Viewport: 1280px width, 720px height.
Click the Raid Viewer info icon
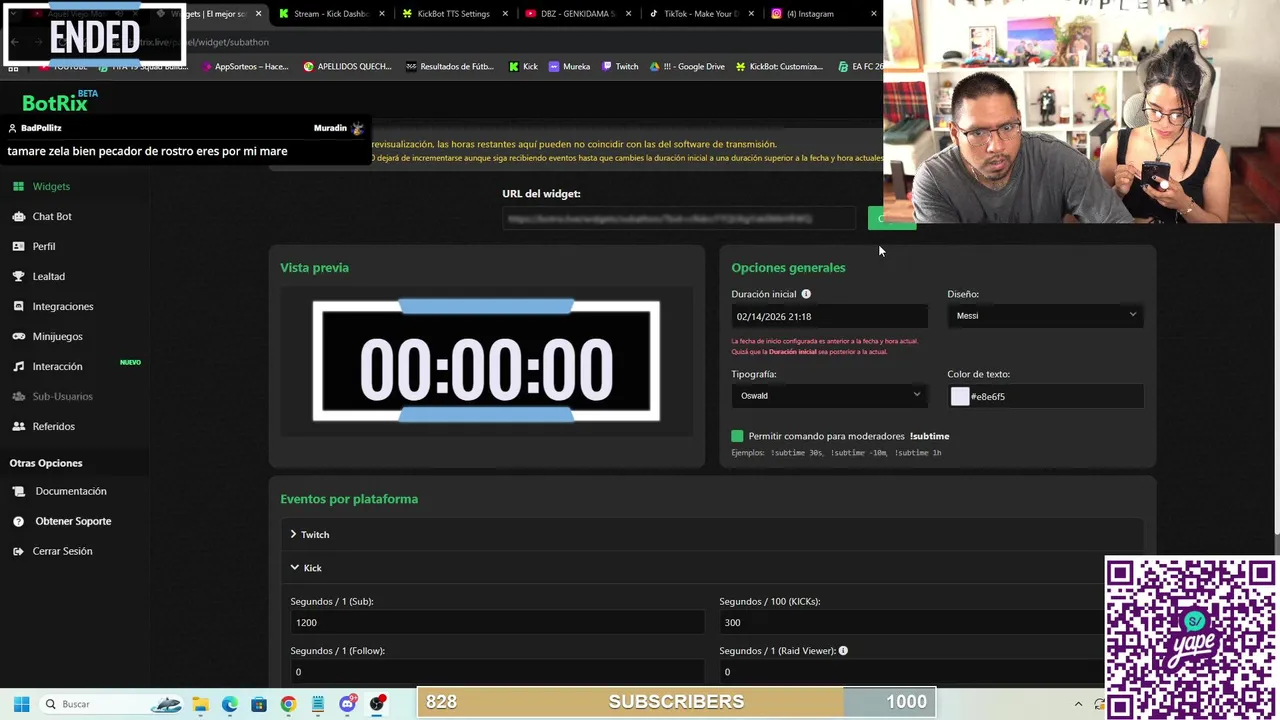[x=843, y=651]
